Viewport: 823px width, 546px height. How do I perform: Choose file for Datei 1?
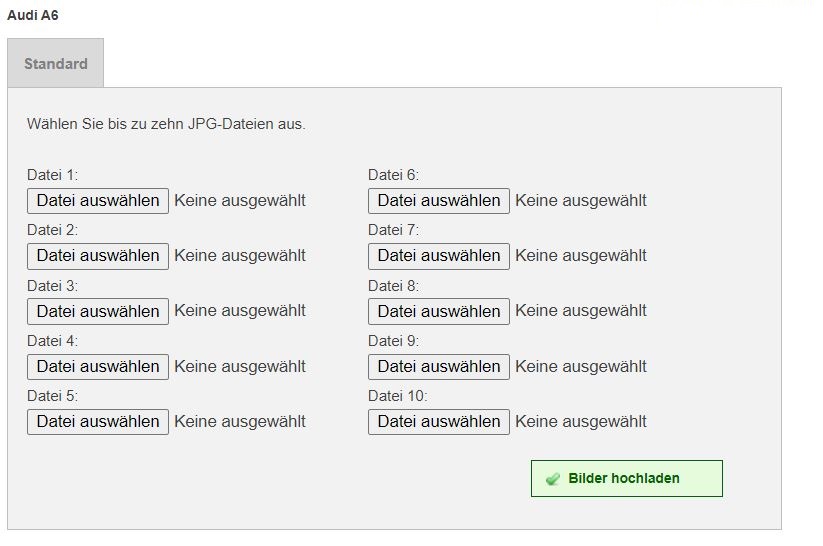[x=98, y=201]
